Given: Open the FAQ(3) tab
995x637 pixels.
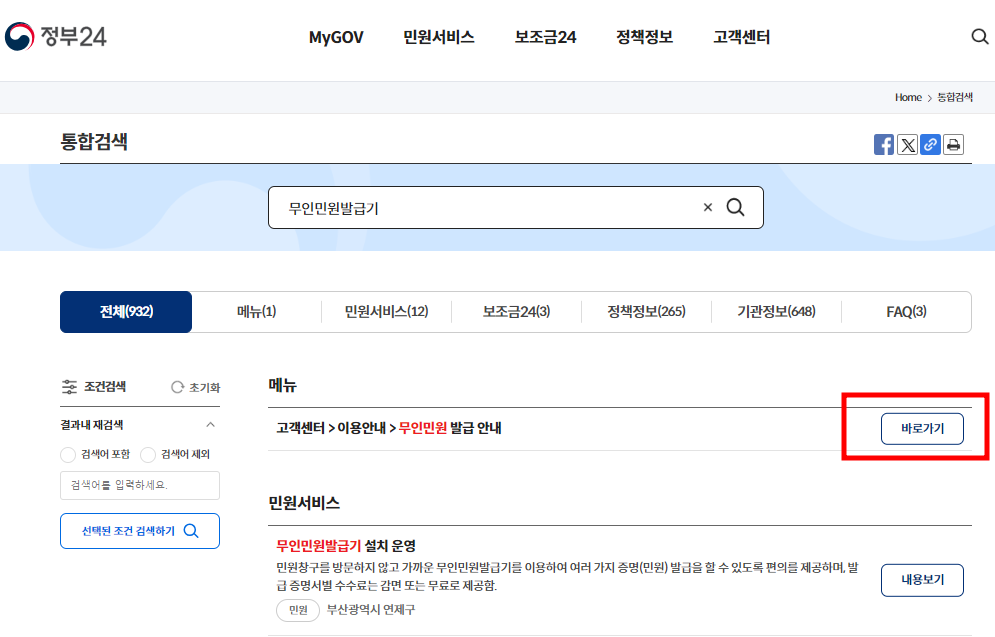Looking at the screenshot, I should tap(906, 312).
